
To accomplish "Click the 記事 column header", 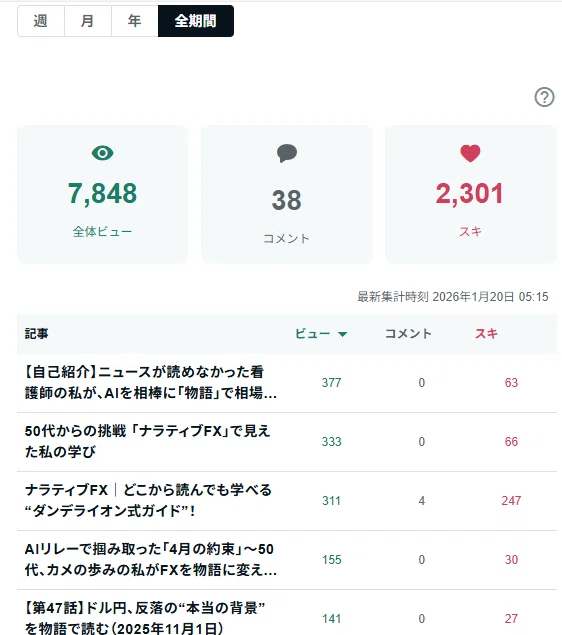I will tap(36, 334).
